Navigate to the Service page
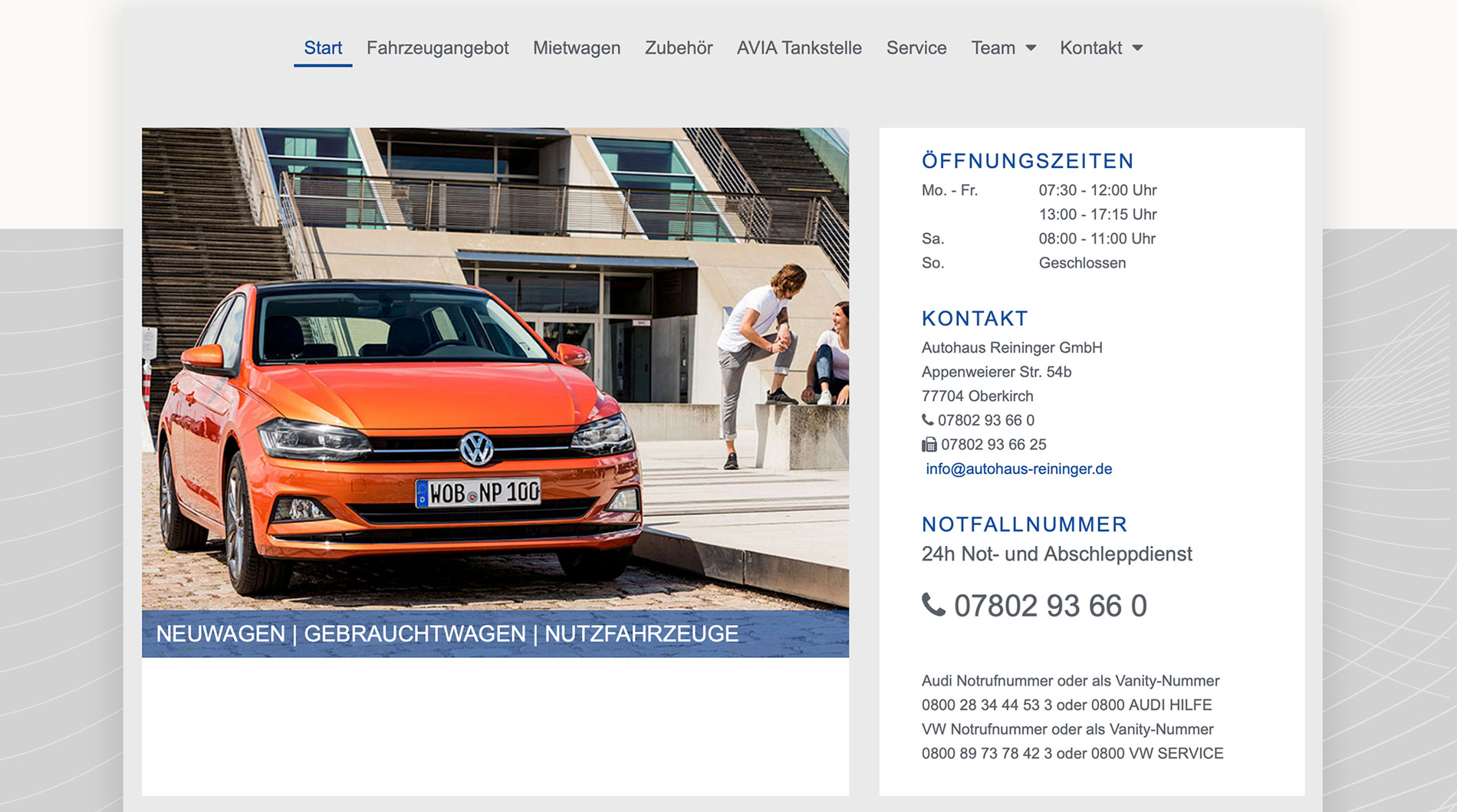 pyautogui.click(x=916, y=48)
